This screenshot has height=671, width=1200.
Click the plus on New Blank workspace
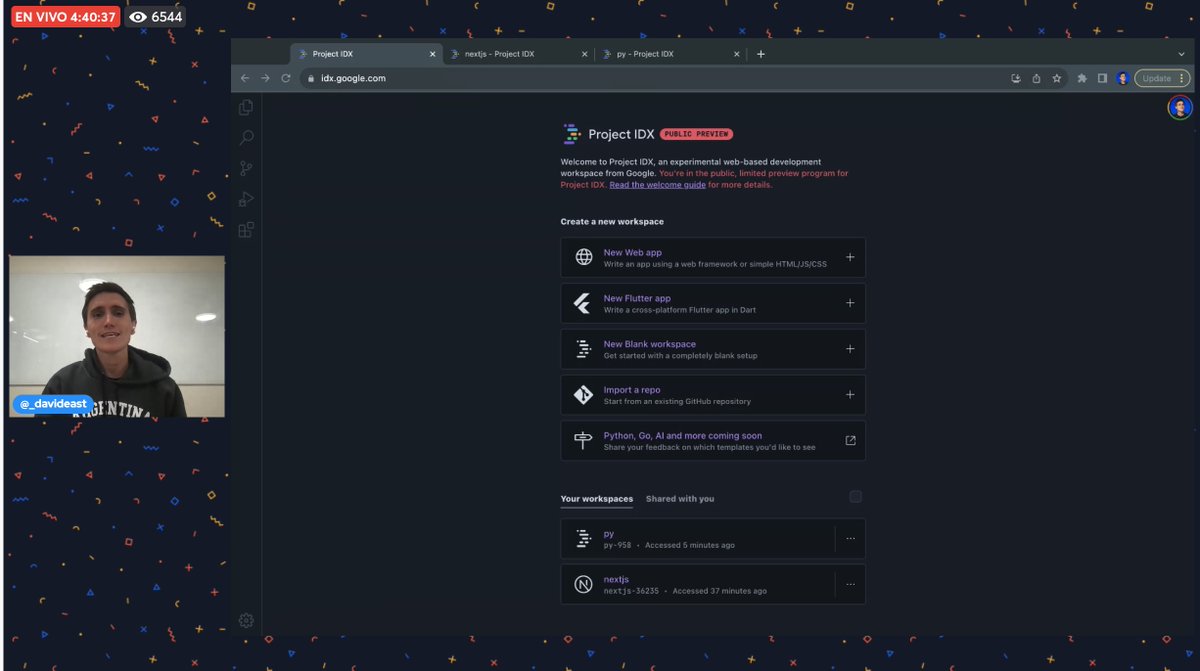[x=850, y=349]
